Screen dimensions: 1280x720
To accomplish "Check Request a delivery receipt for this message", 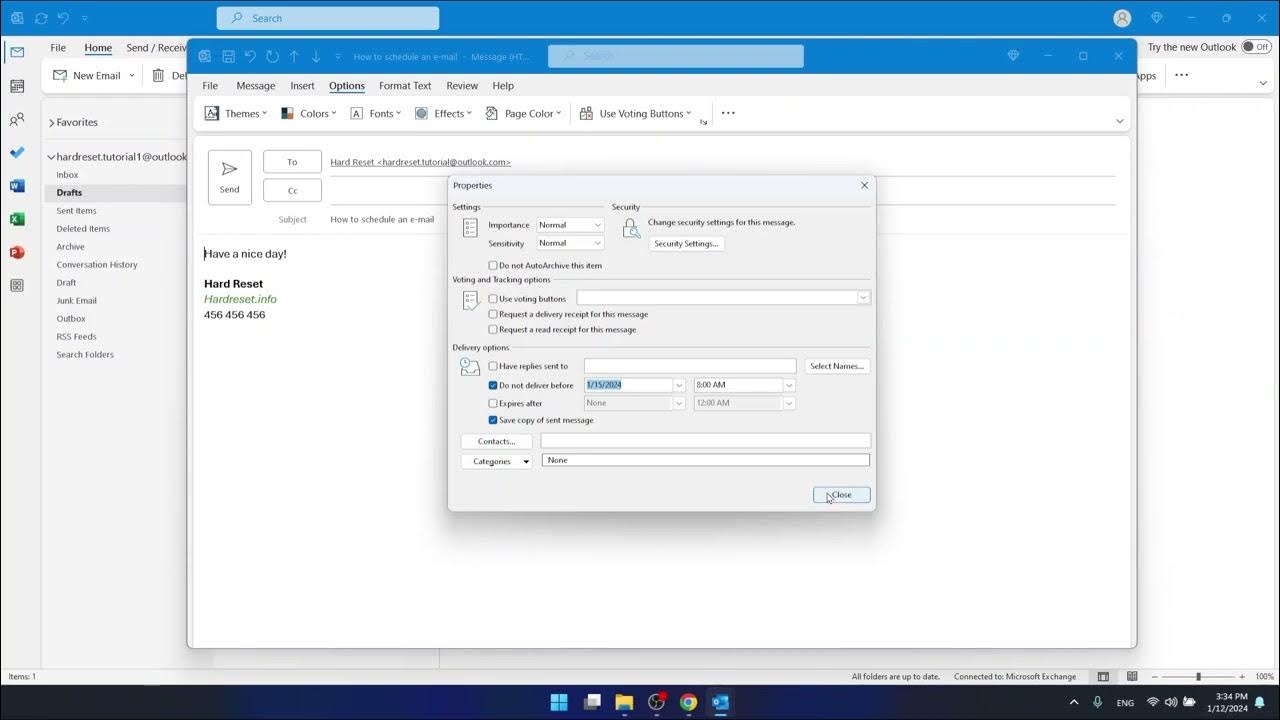I will [492, 314].
